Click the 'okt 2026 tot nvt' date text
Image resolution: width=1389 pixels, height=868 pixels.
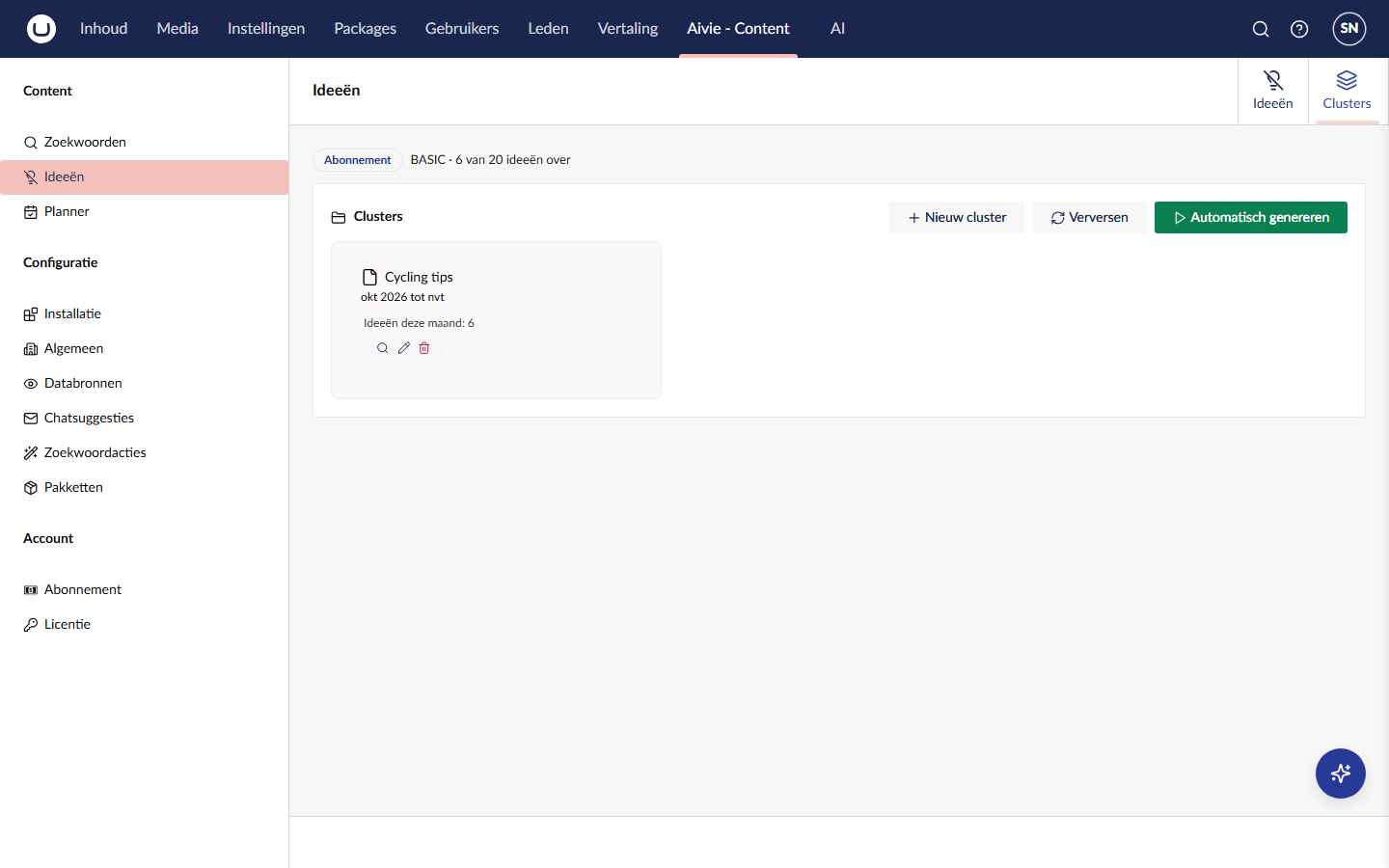402,297
